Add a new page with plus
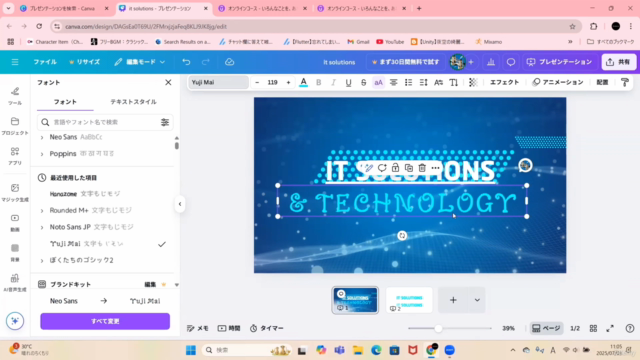The height and width of the screenshot is (360, 640). coord(453,300)
